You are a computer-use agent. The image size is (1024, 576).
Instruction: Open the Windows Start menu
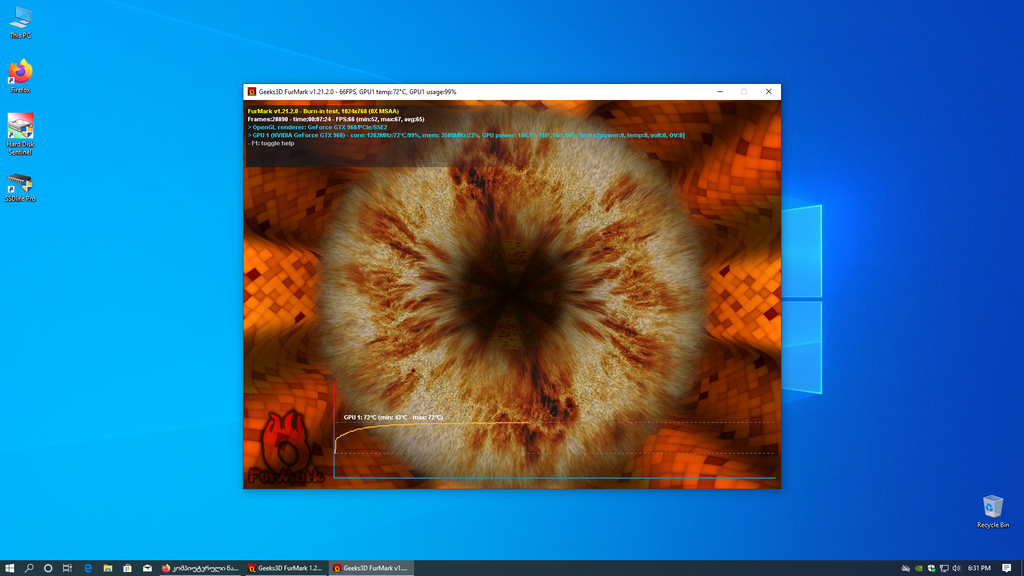9,568
